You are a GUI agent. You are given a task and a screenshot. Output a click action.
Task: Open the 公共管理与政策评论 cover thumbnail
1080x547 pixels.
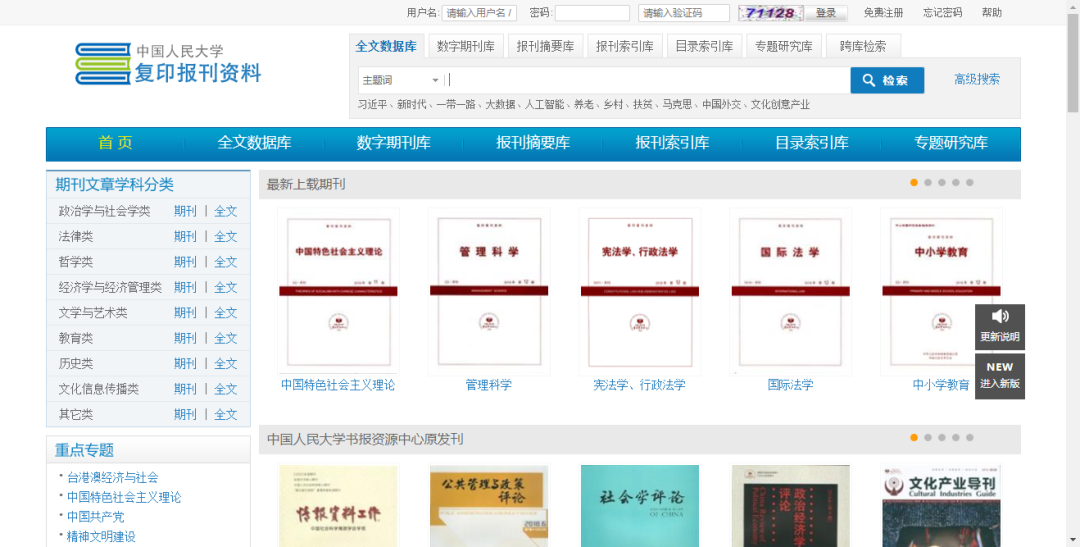click(489, 506)
